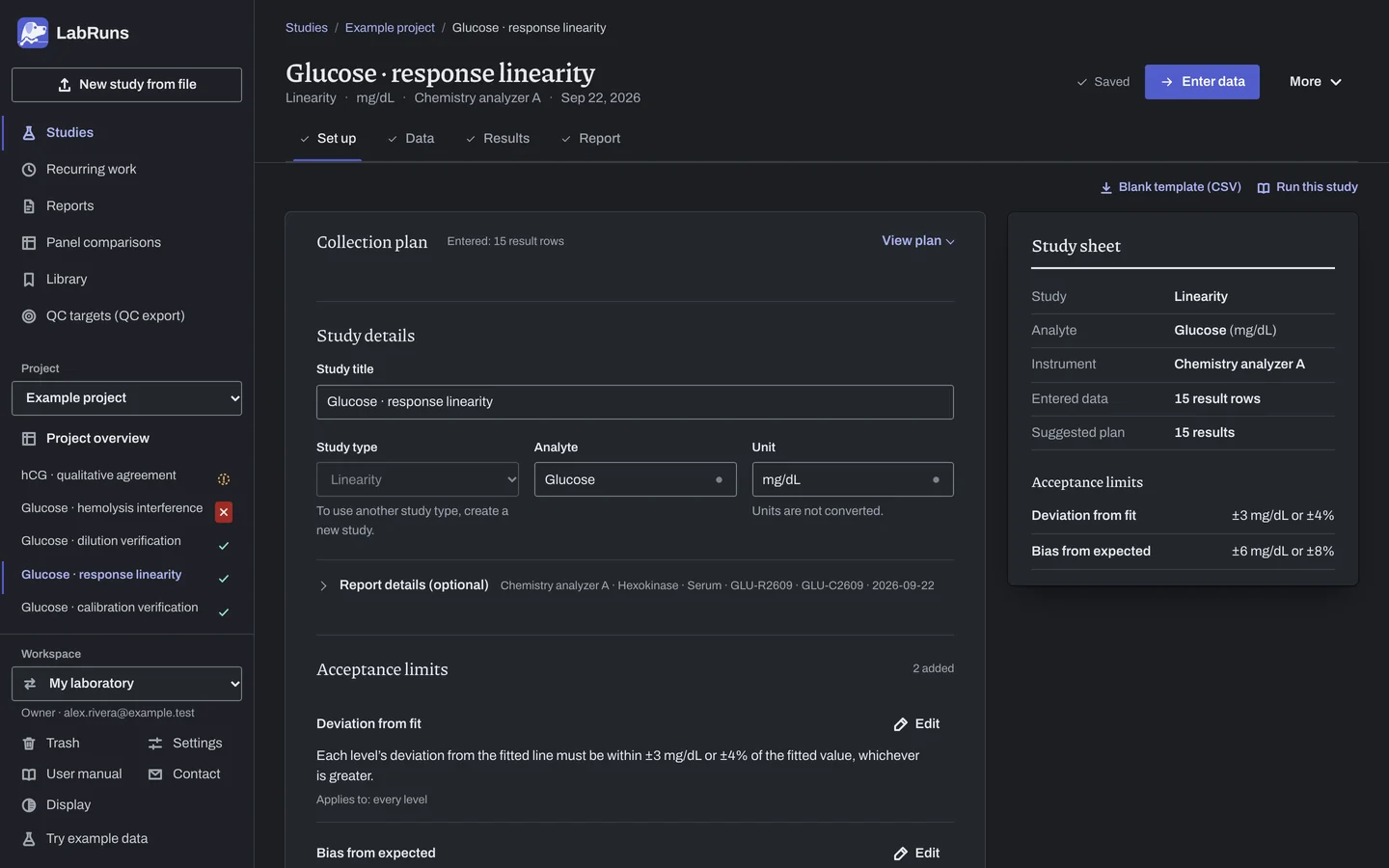The image size is (1389, 868).
Task: Switch to the Results tab
Action: (497, 139)
